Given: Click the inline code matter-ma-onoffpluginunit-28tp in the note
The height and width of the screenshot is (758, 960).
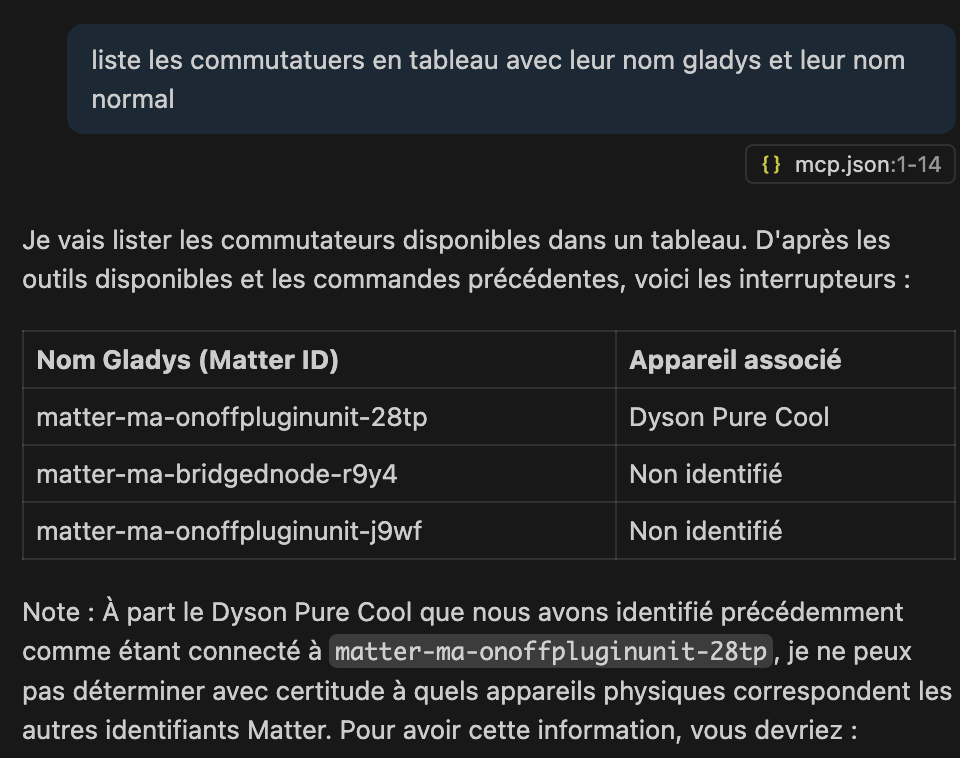Looking at the screenshot, I should coord(551,651).
